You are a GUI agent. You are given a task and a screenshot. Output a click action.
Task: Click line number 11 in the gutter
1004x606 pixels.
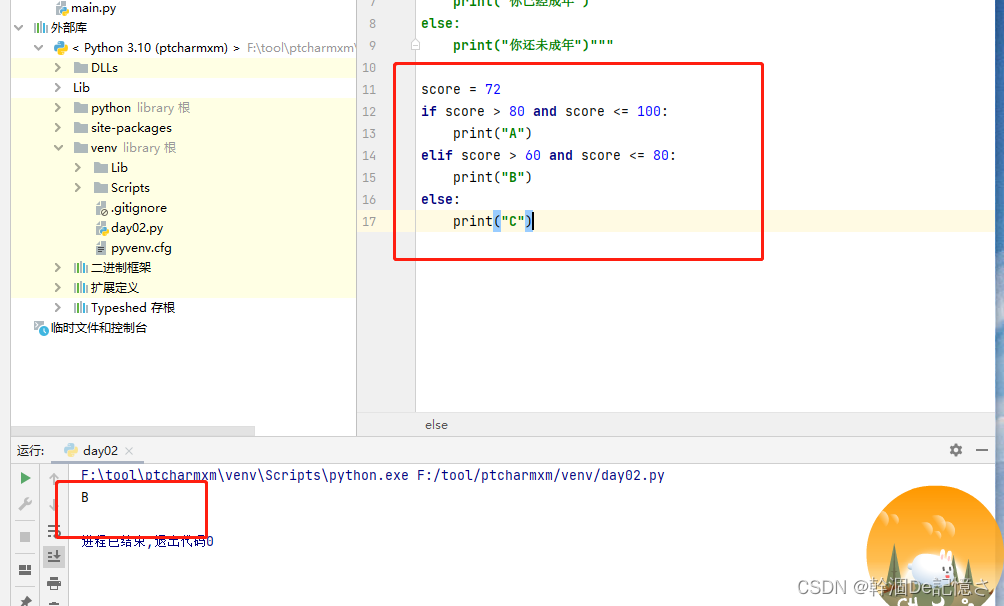click(x=369, y=90)
